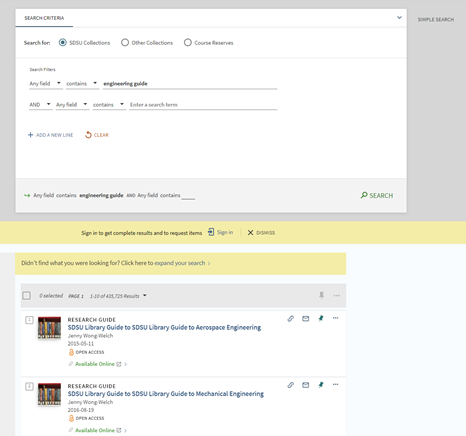Collapse the Search Criteria panel chevron
The image size is (466, 436).
pyautogui.click(x=399, y=18)
